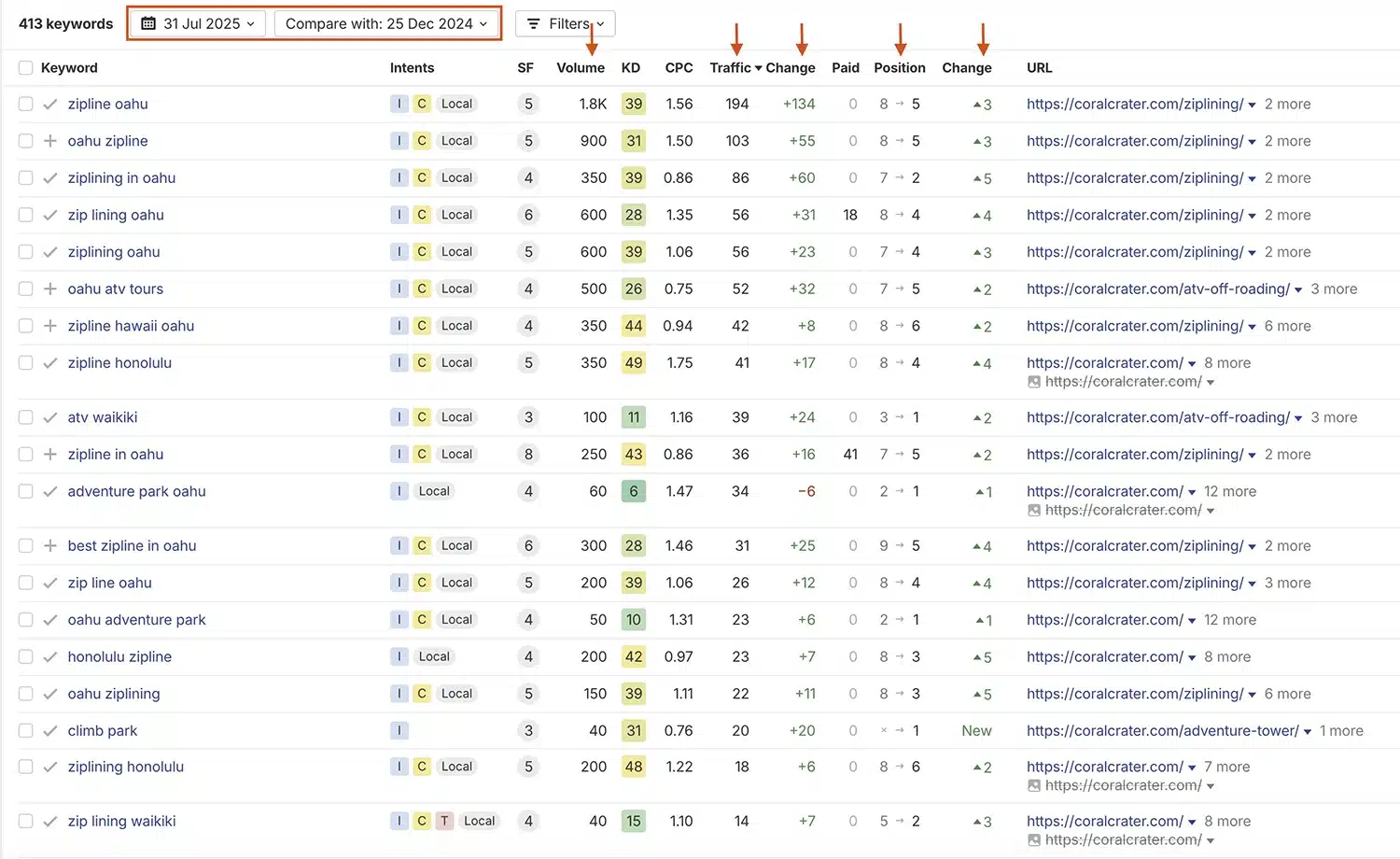Click the KD badge 49 for zipline honolulu

pyautogui.click(x=634, y=362)
